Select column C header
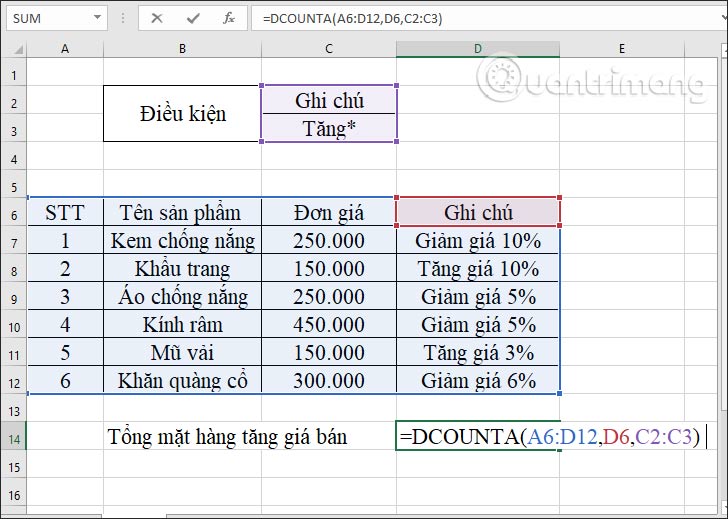Screen dimensions: 728x519 tap(329, 49)
